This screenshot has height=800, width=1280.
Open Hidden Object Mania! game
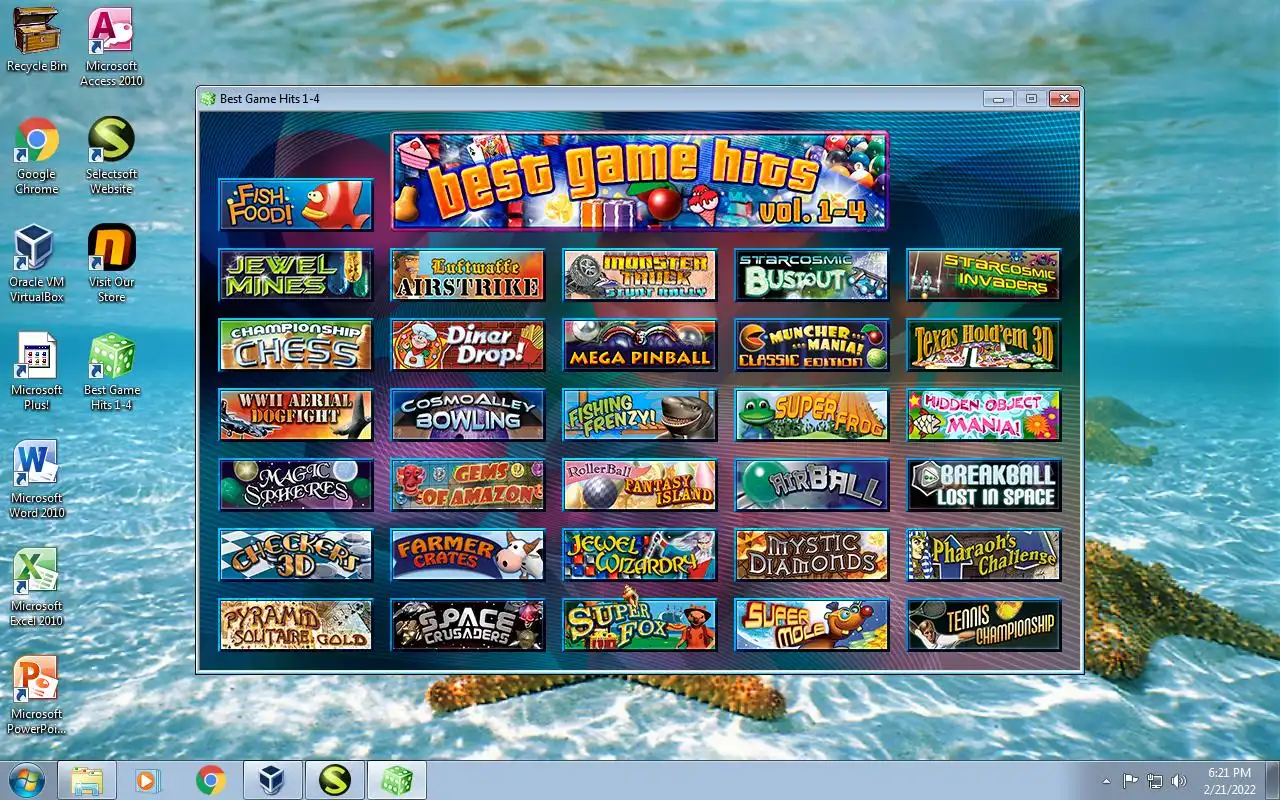click(x=984, y=415)
